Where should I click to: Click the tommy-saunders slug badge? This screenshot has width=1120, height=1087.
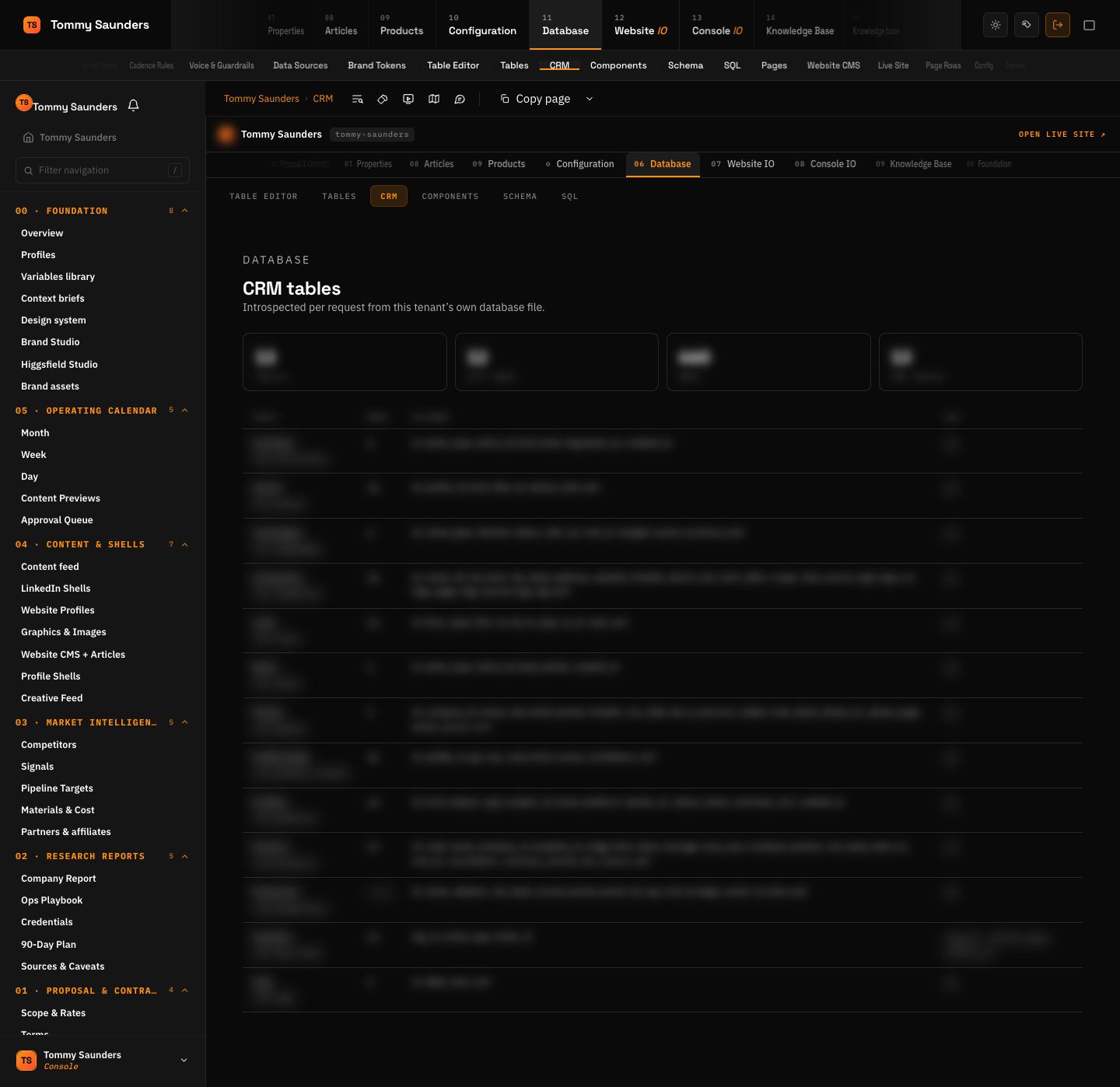(x=372, y=135)
